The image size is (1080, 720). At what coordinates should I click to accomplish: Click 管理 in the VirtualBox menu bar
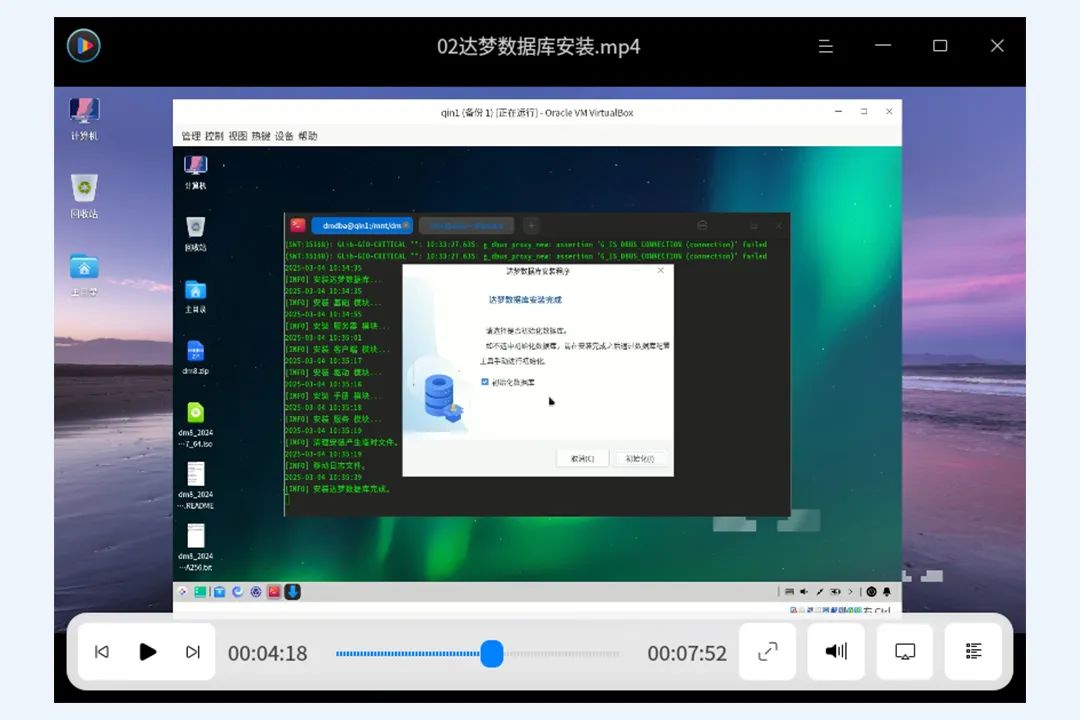point(191,136)
